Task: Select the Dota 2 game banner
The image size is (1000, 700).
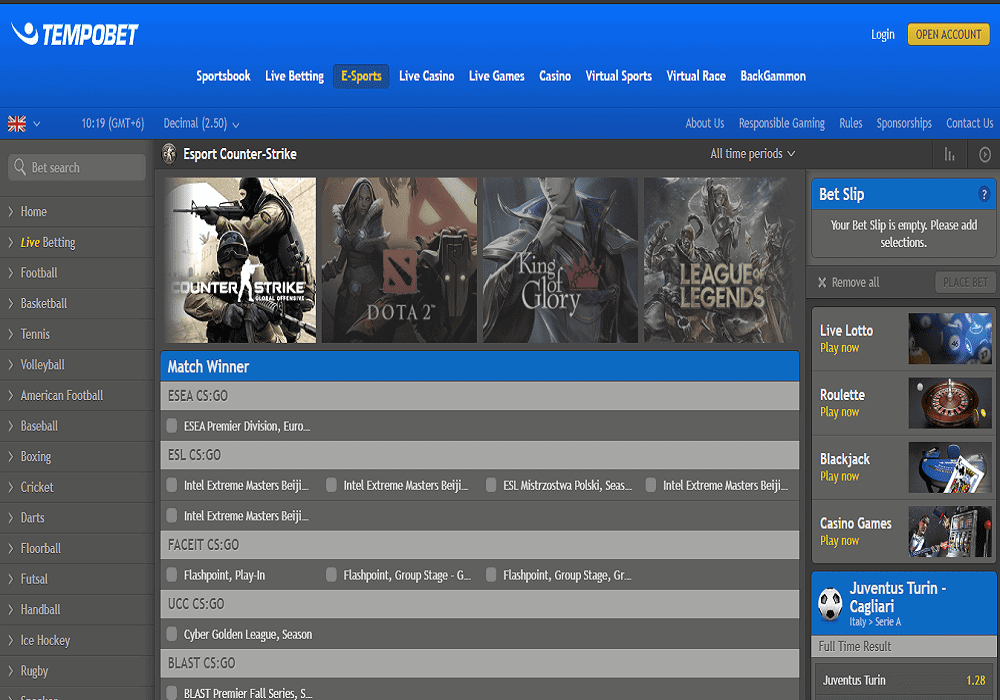Action: point(399,260)
